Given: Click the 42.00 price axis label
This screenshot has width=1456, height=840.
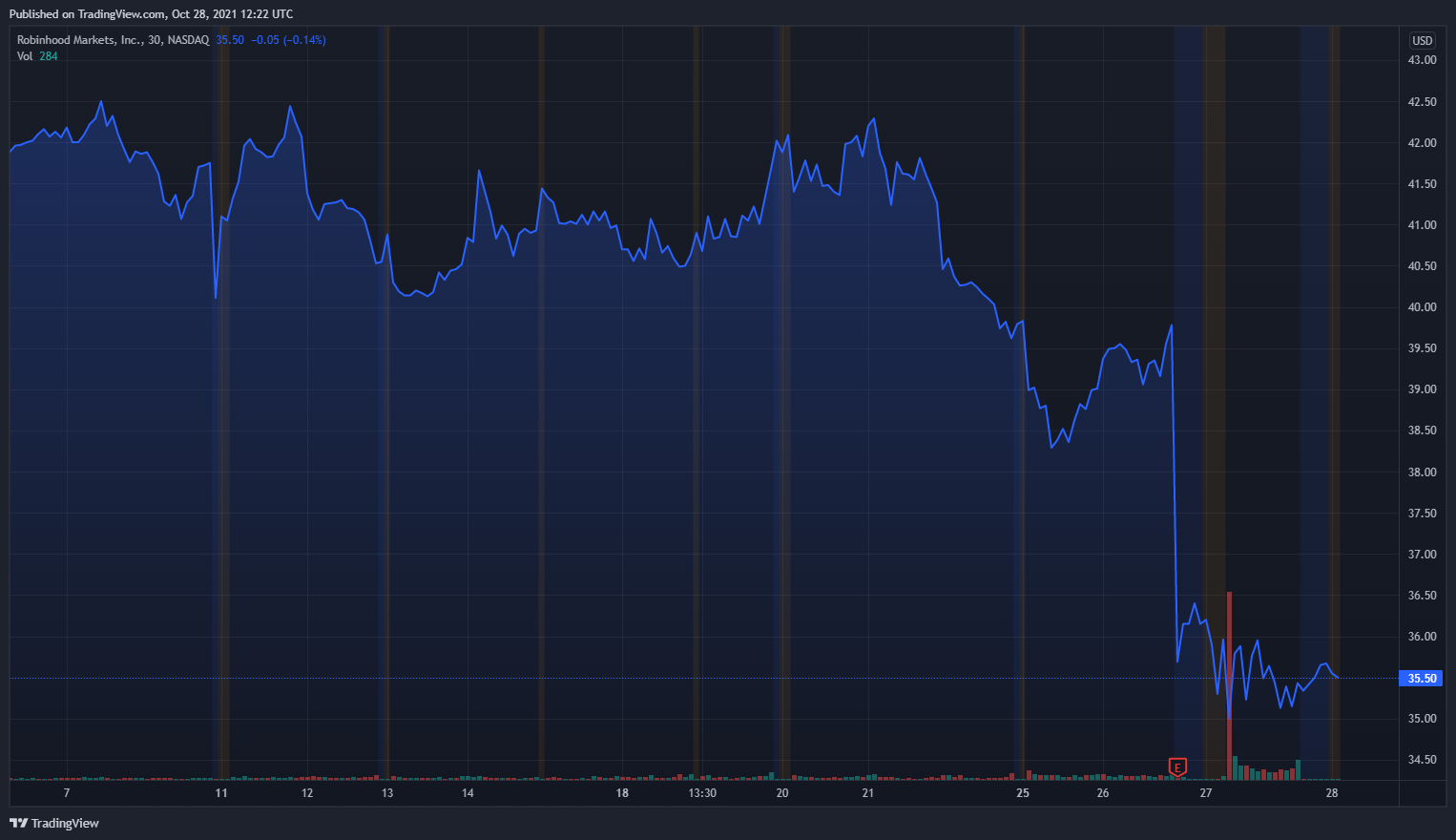Looking at the screenshot, I should tap(1423, 143).
